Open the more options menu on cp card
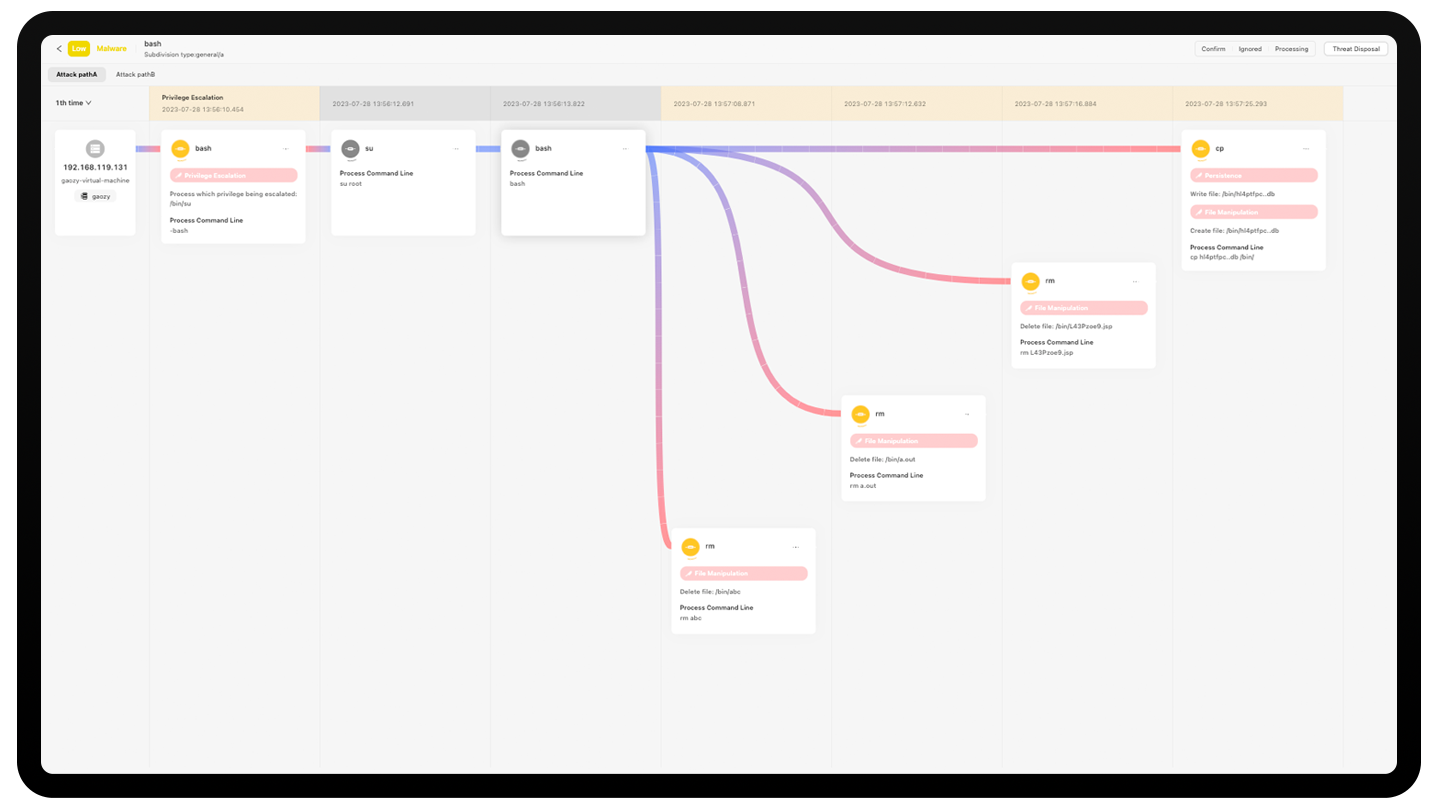 (x=1306, y=148)
